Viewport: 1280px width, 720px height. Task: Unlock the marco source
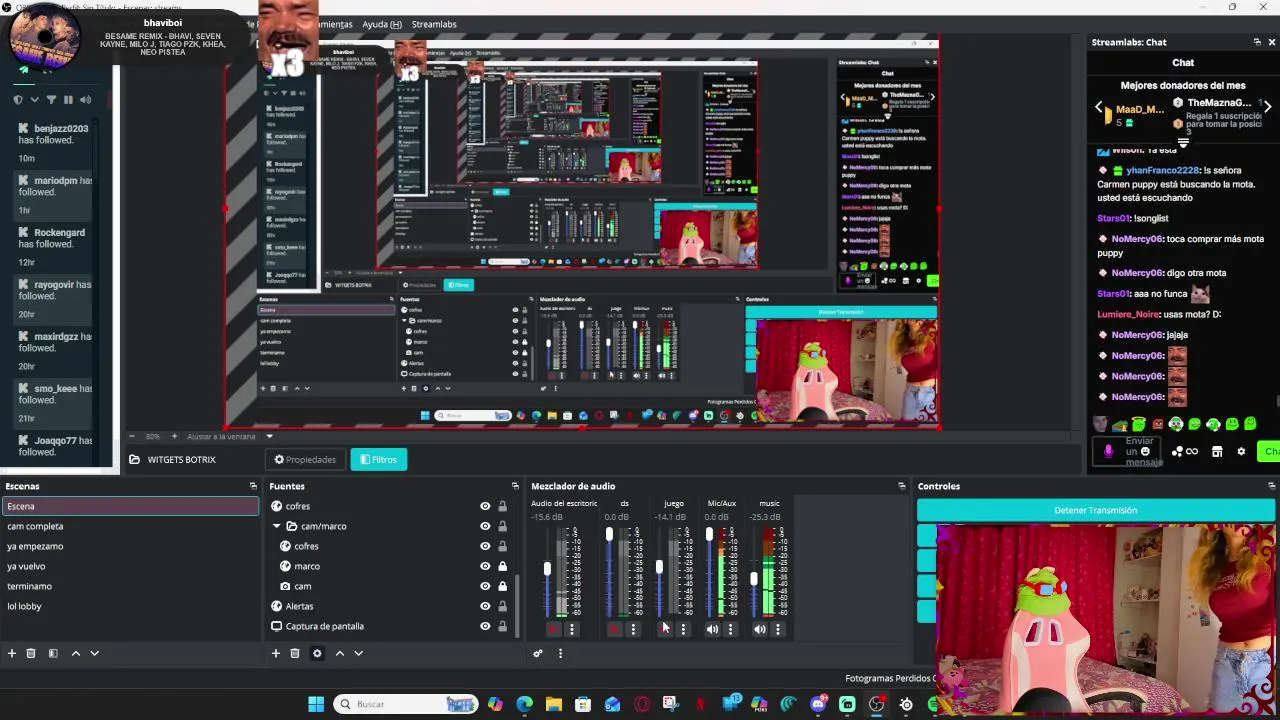coord(502,566)
